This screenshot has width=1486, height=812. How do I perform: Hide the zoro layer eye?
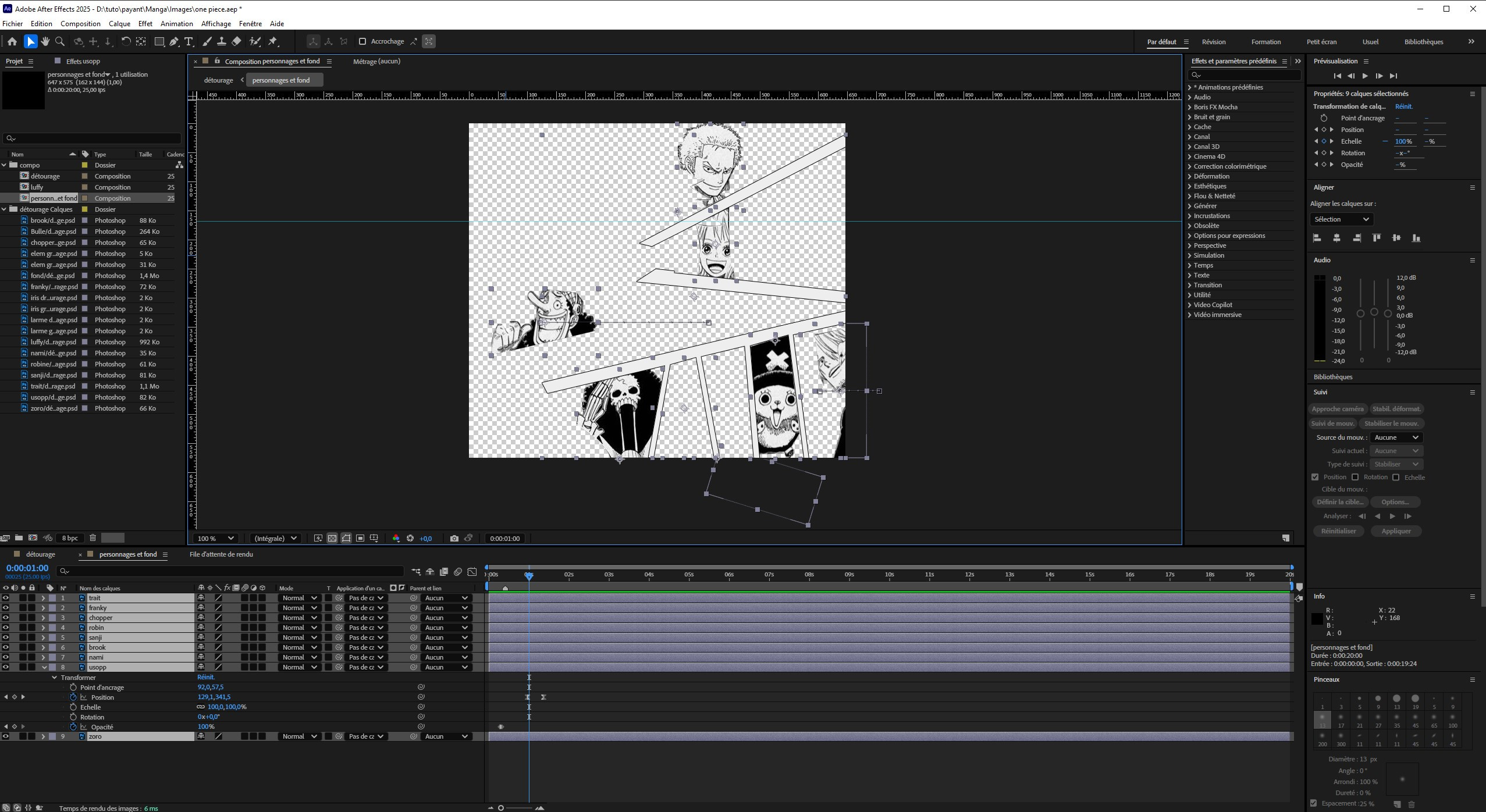click(6, 736)
